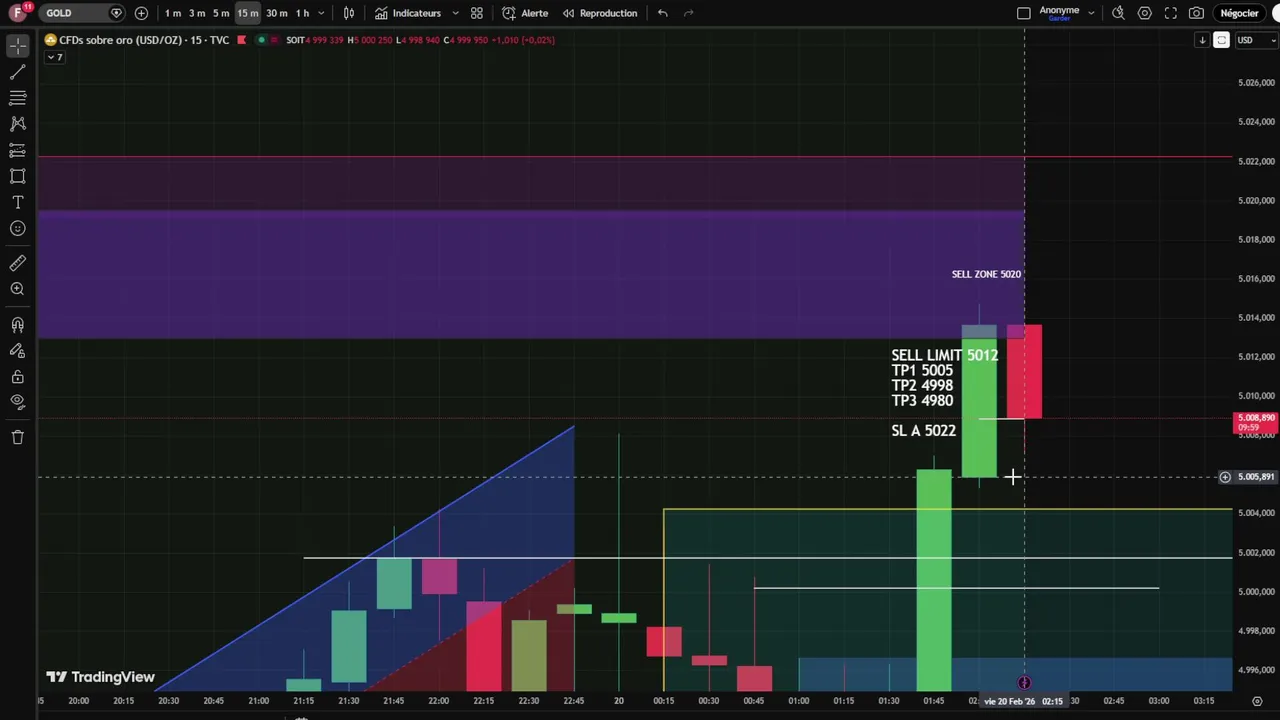Select the SELL LIMIT 5012 text annotation

click(x=944, y=355)
